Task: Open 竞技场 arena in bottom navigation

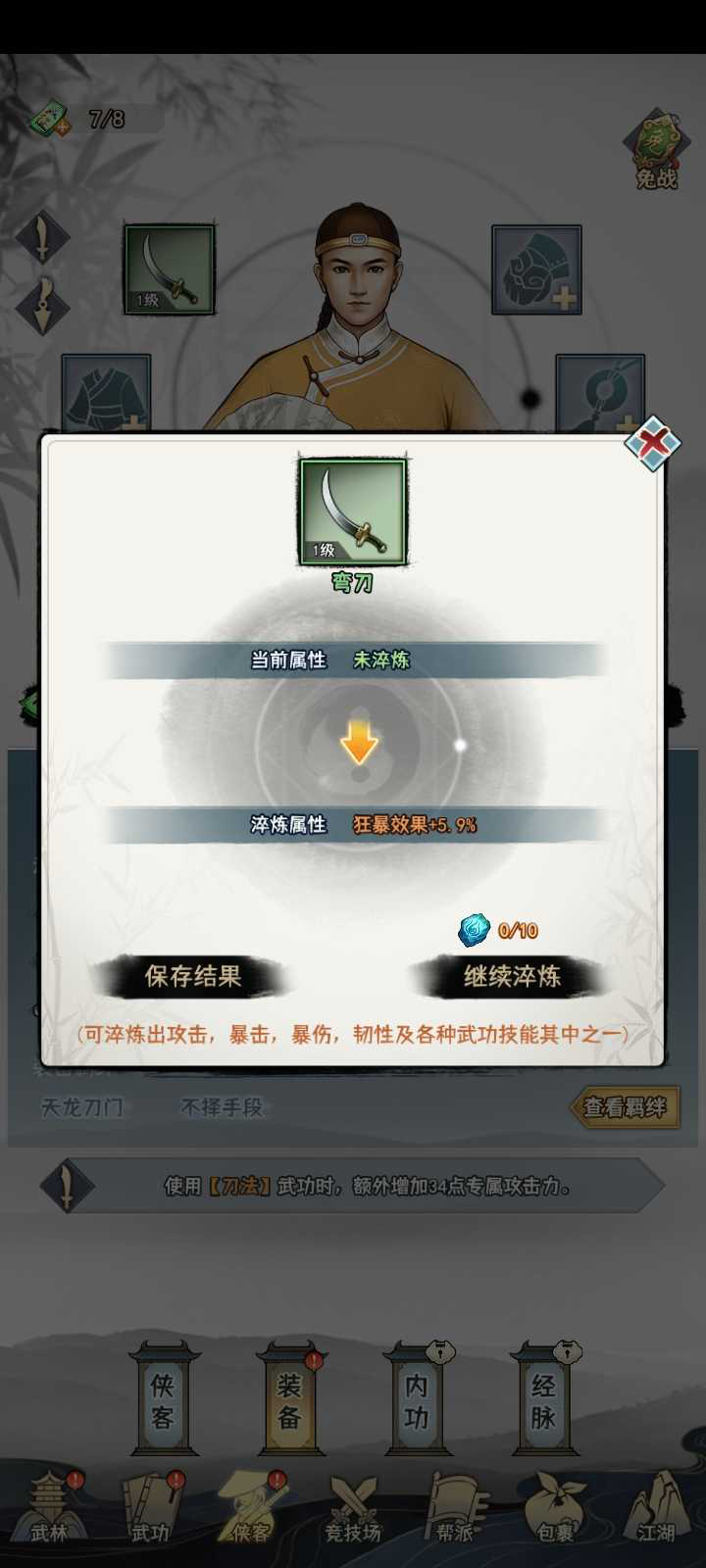Action: [x=353, y=1509]
